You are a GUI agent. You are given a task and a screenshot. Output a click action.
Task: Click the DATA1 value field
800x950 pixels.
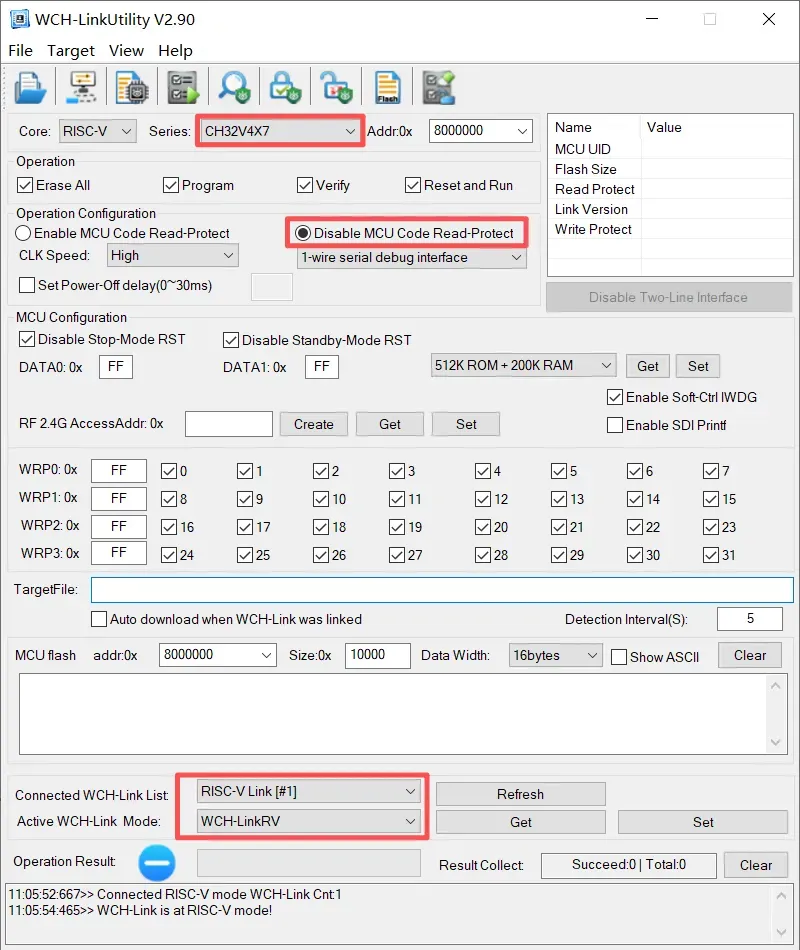tap(322, 367)
